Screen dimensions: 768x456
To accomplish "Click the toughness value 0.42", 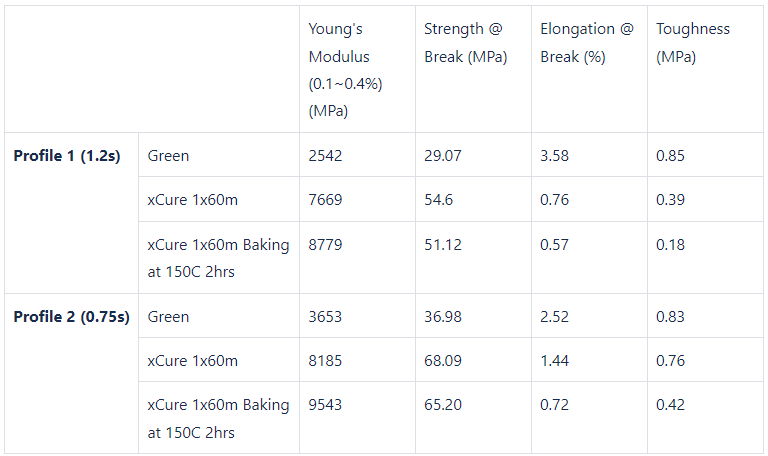I will 670,405.
